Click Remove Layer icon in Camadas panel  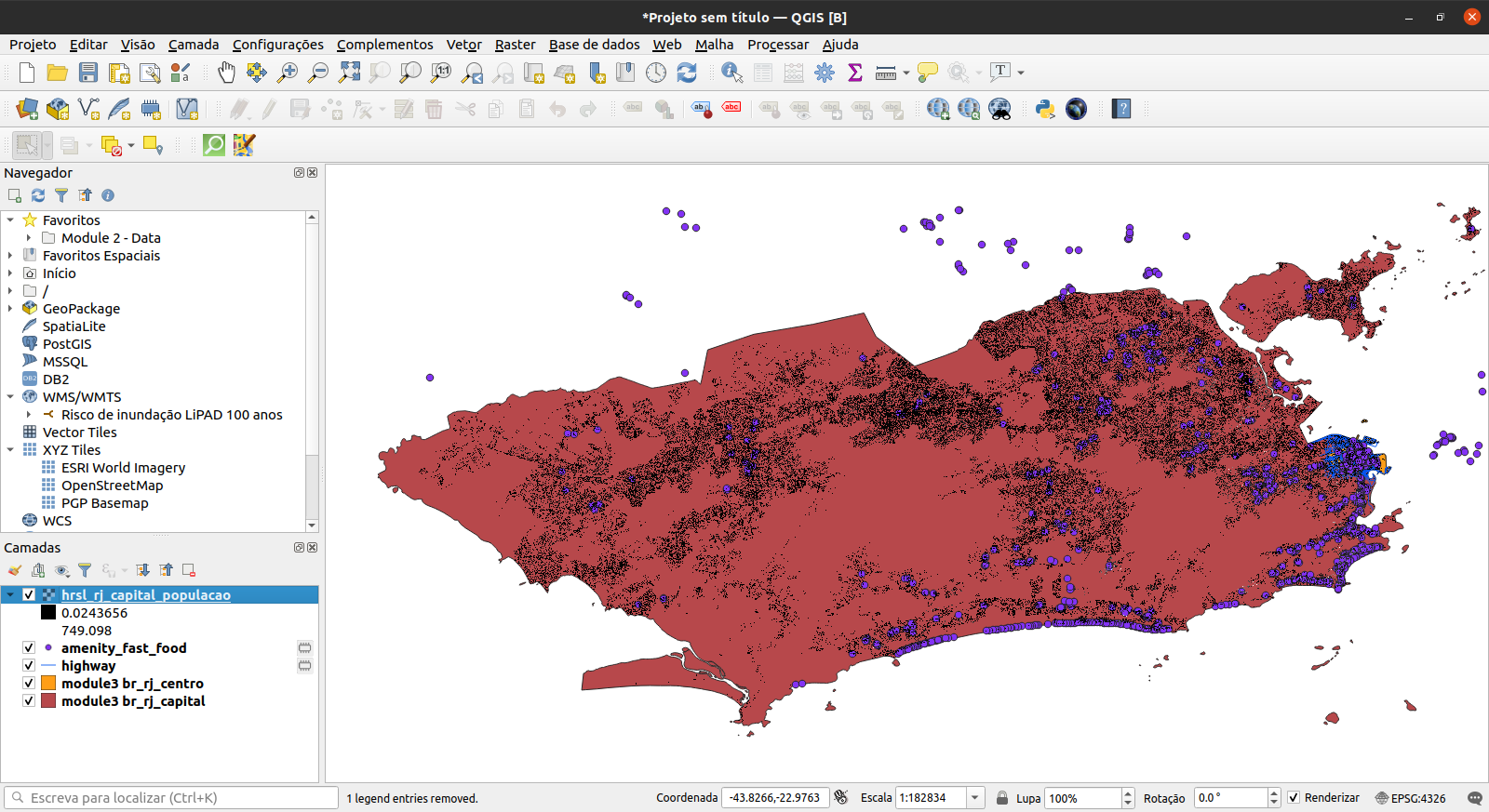(x=189, y=570)
